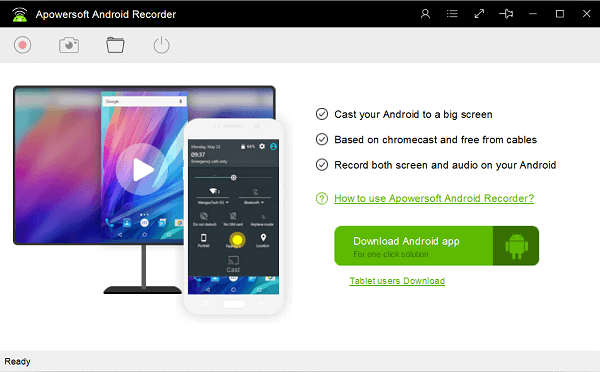Click the Apowersoft app logo icon

(20, 15)
